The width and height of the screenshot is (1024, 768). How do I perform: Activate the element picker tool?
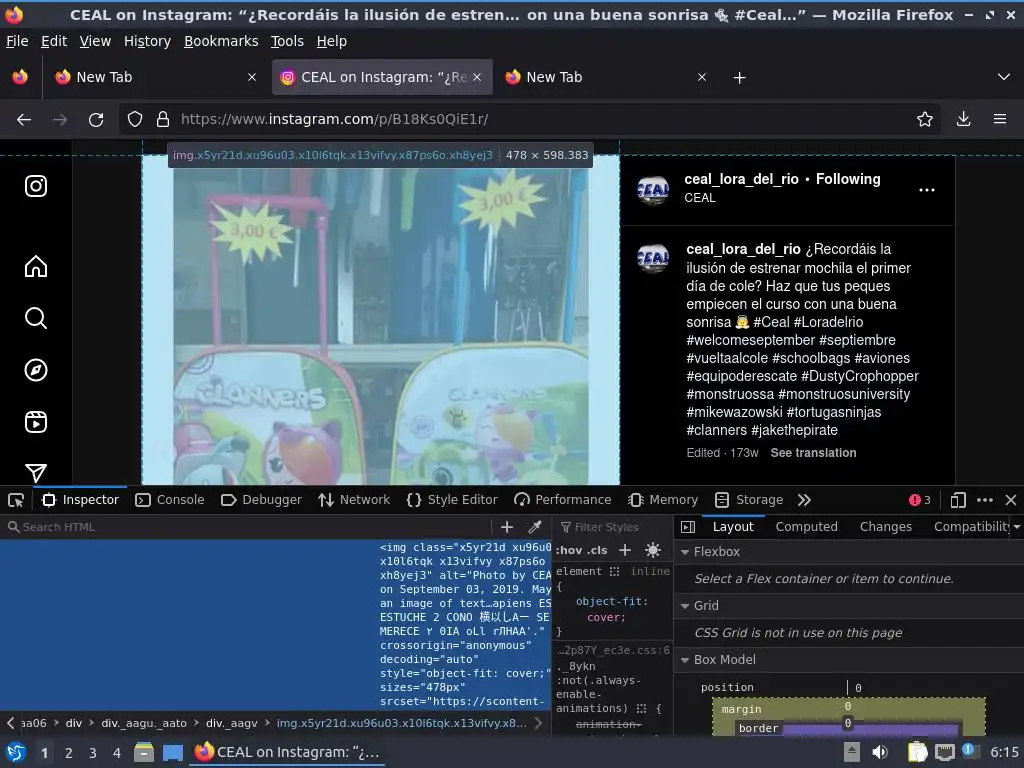pos(16,500)
